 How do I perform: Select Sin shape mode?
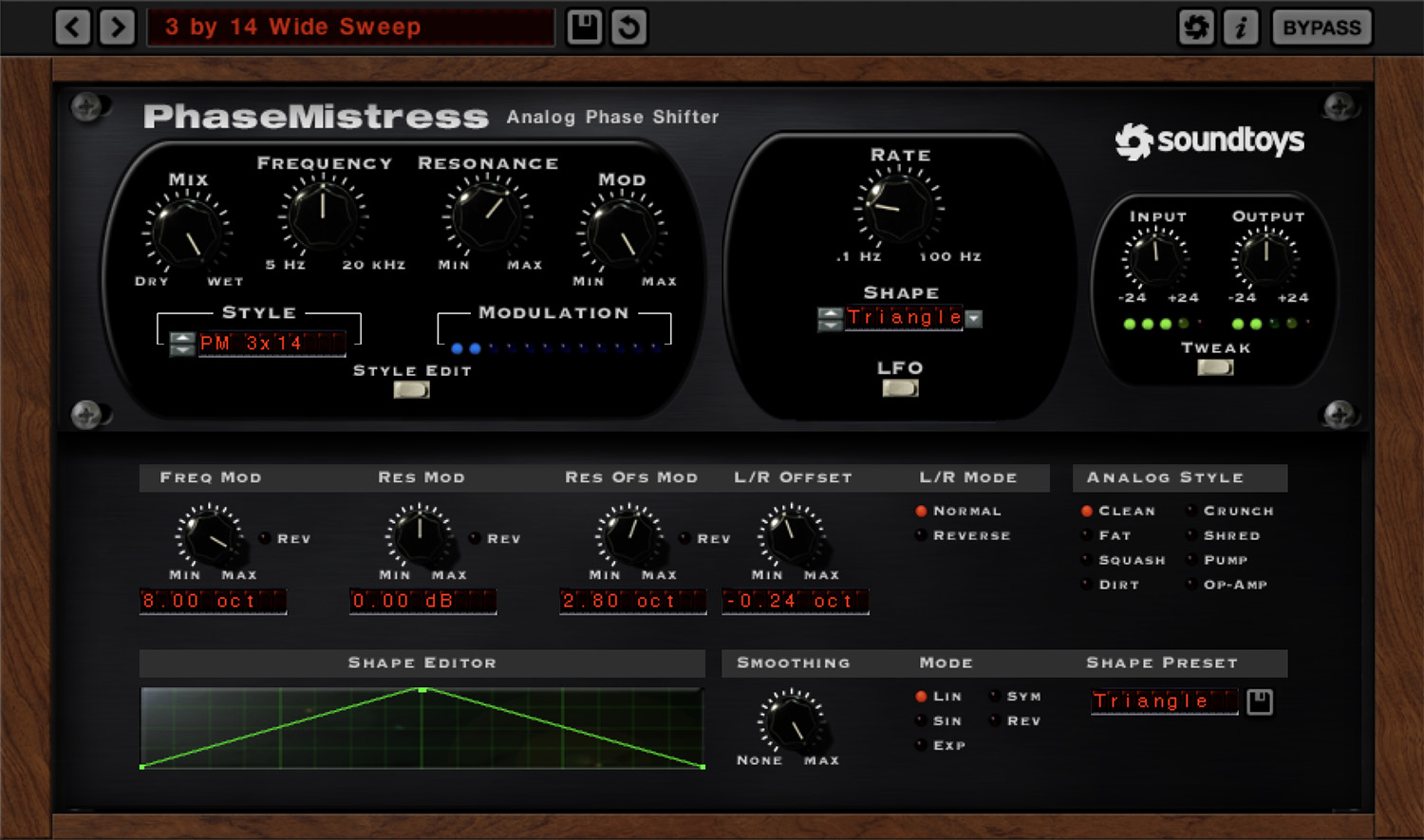tap(921, 721)
